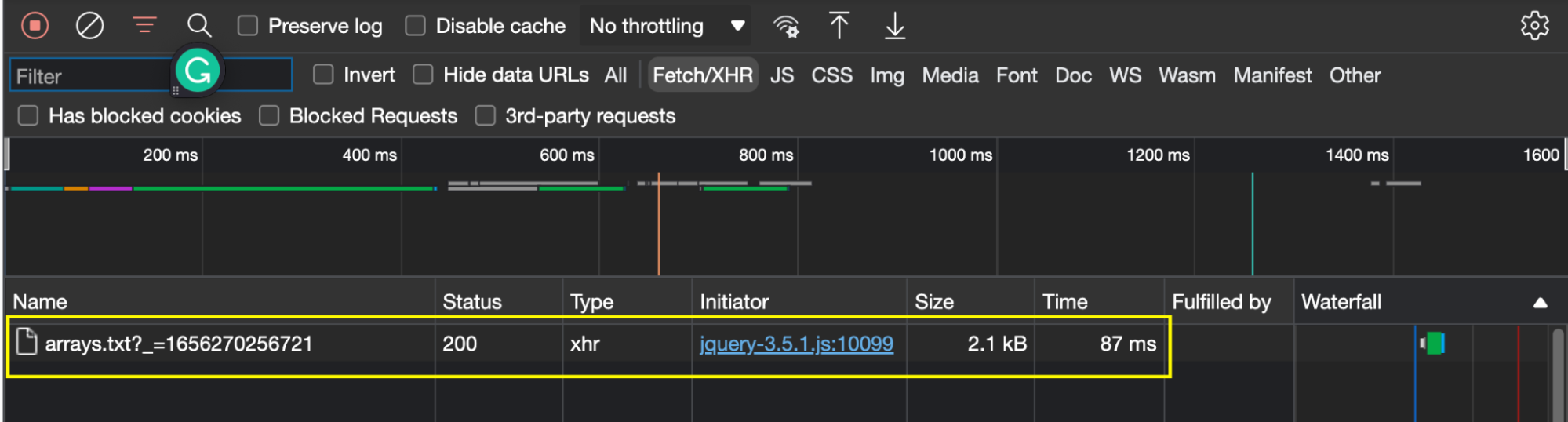1568x422 pixels.
Task: Clear the network log
Action: (89, 26)
